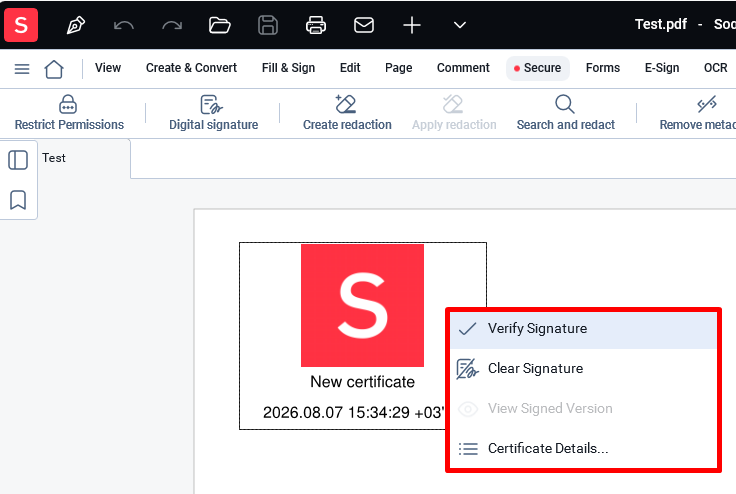Undo the last action
Screen dimensions: 736x494
(x=124, y=25)
